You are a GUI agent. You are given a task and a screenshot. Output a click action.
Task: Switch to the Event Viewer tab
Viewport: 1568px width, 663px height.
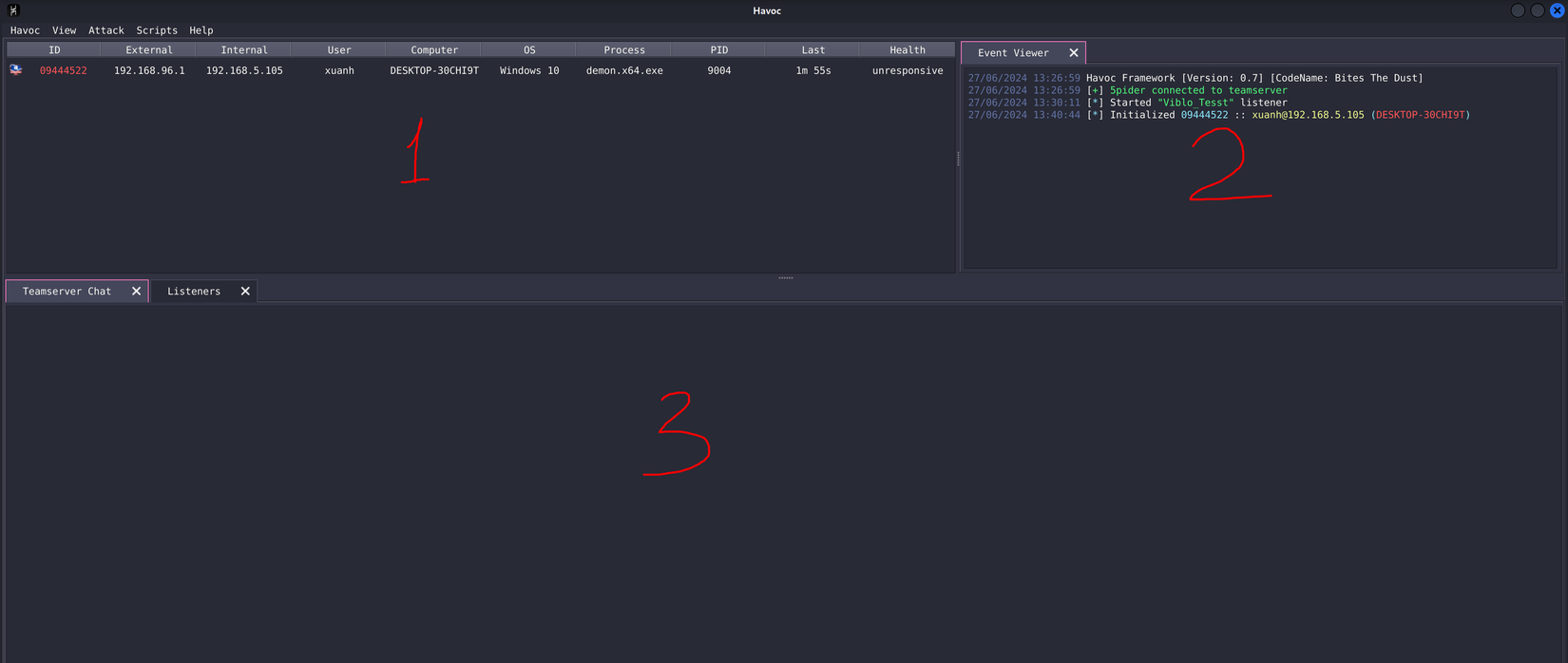(1013, 53)
